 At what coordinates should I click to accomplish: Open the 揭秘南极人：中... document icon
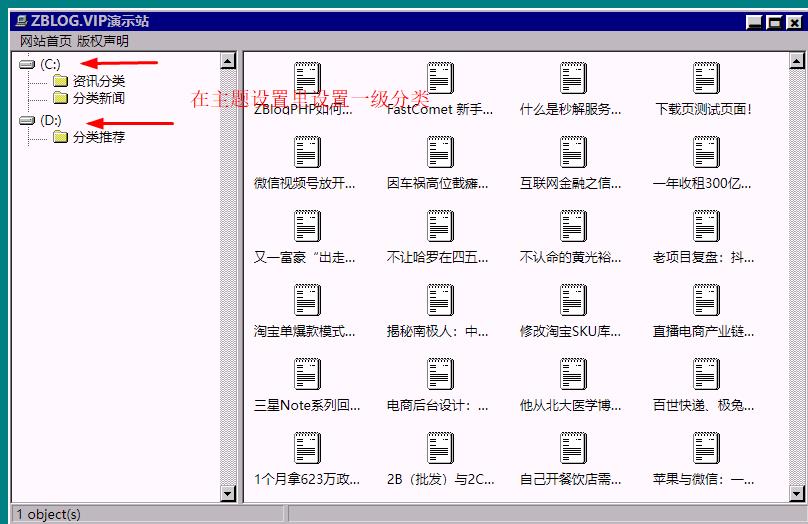point(440,300)
